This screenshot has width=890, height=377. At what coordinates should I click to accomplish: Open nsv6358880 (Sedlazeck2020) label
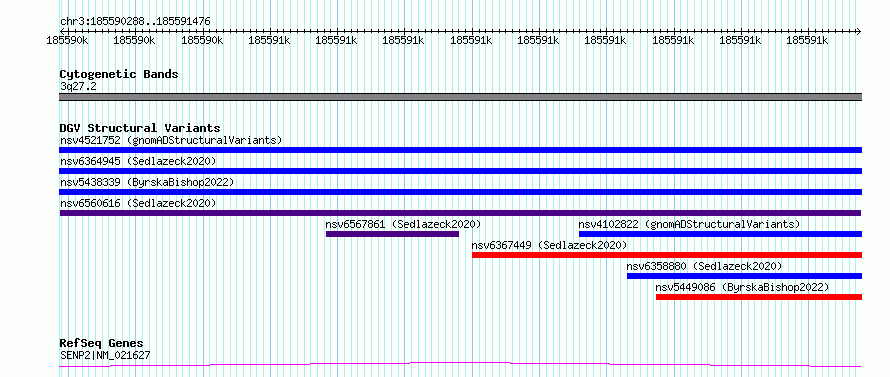(x=704, y=266)
